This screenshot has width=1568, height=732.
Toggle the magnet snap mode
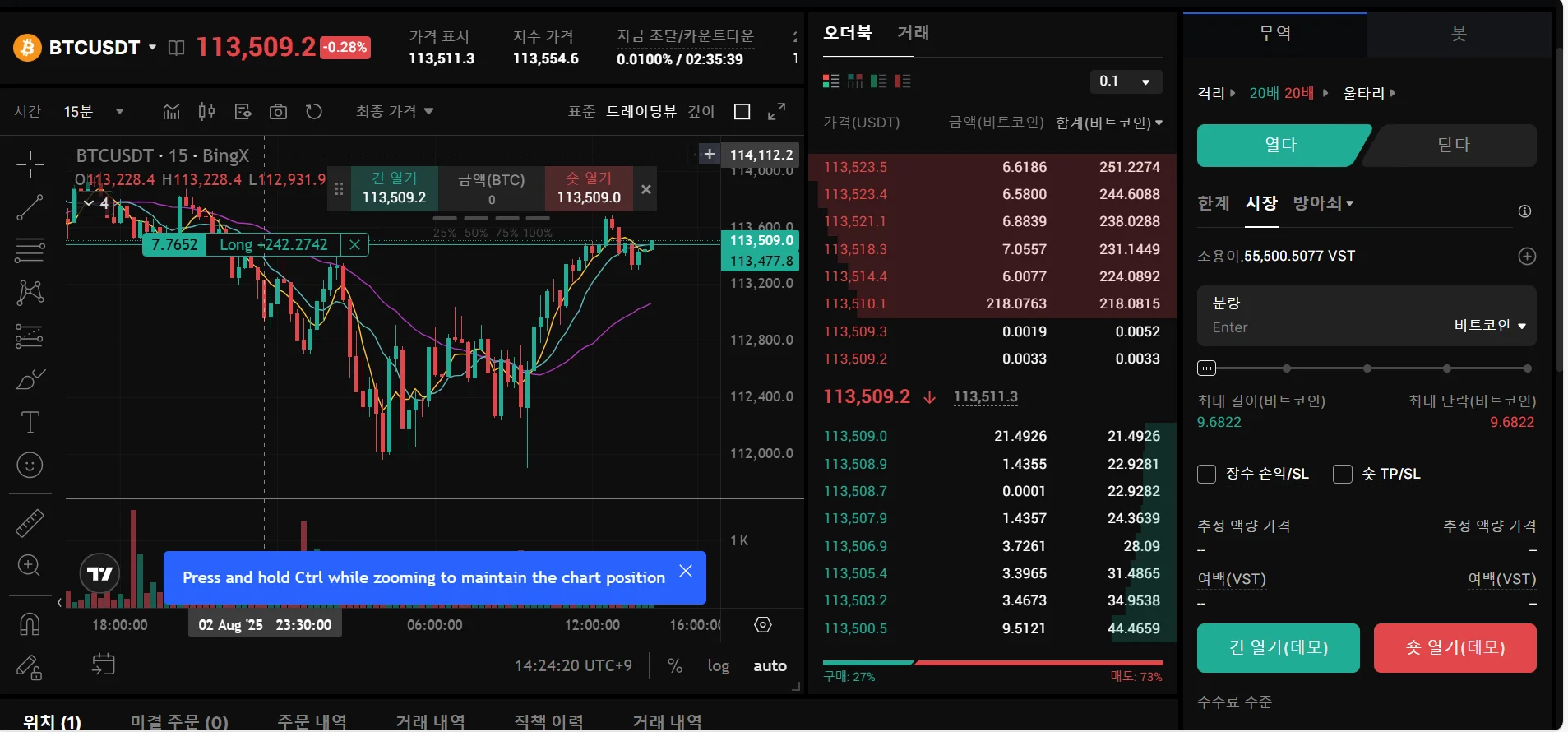[x=30, y=623]
